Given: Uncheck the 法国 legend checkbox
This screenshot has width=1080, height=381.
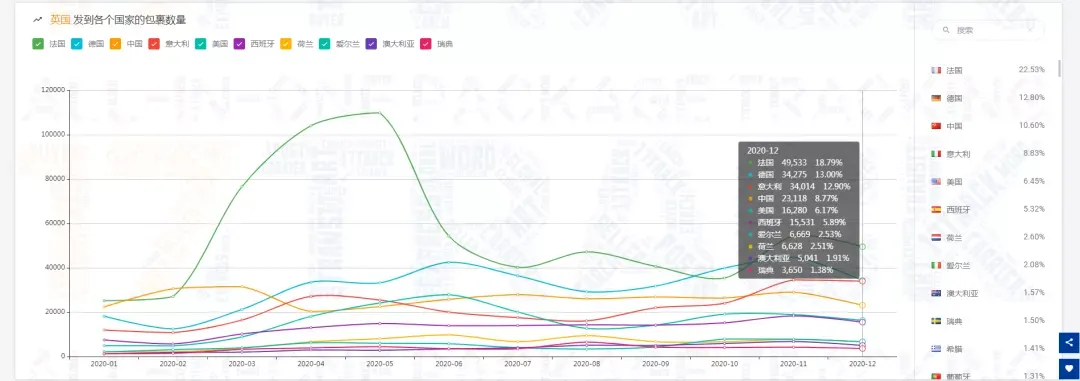Looking at the screenshot, I should [x=39, y=43].
